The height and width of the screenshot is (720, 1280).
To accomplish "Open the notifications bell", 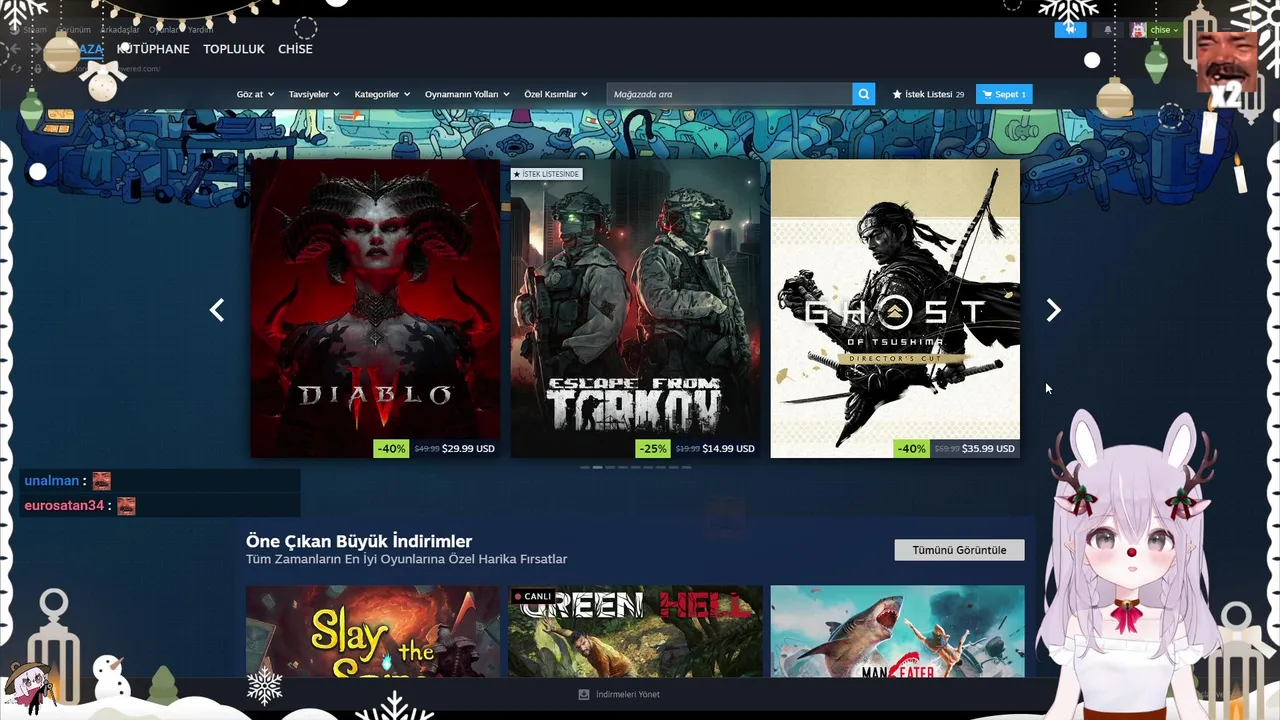I will pos(1108,30).
